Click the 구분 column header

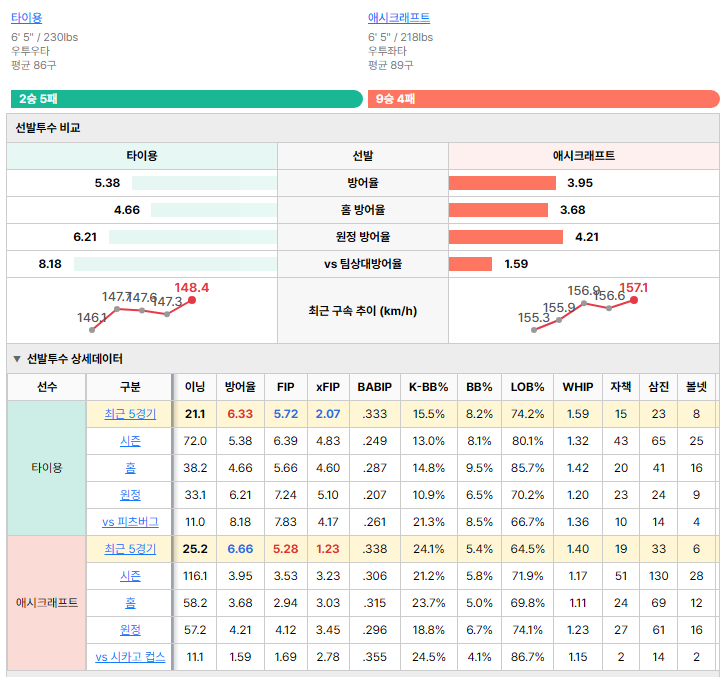pyautogui.click(x=130, y=387)
